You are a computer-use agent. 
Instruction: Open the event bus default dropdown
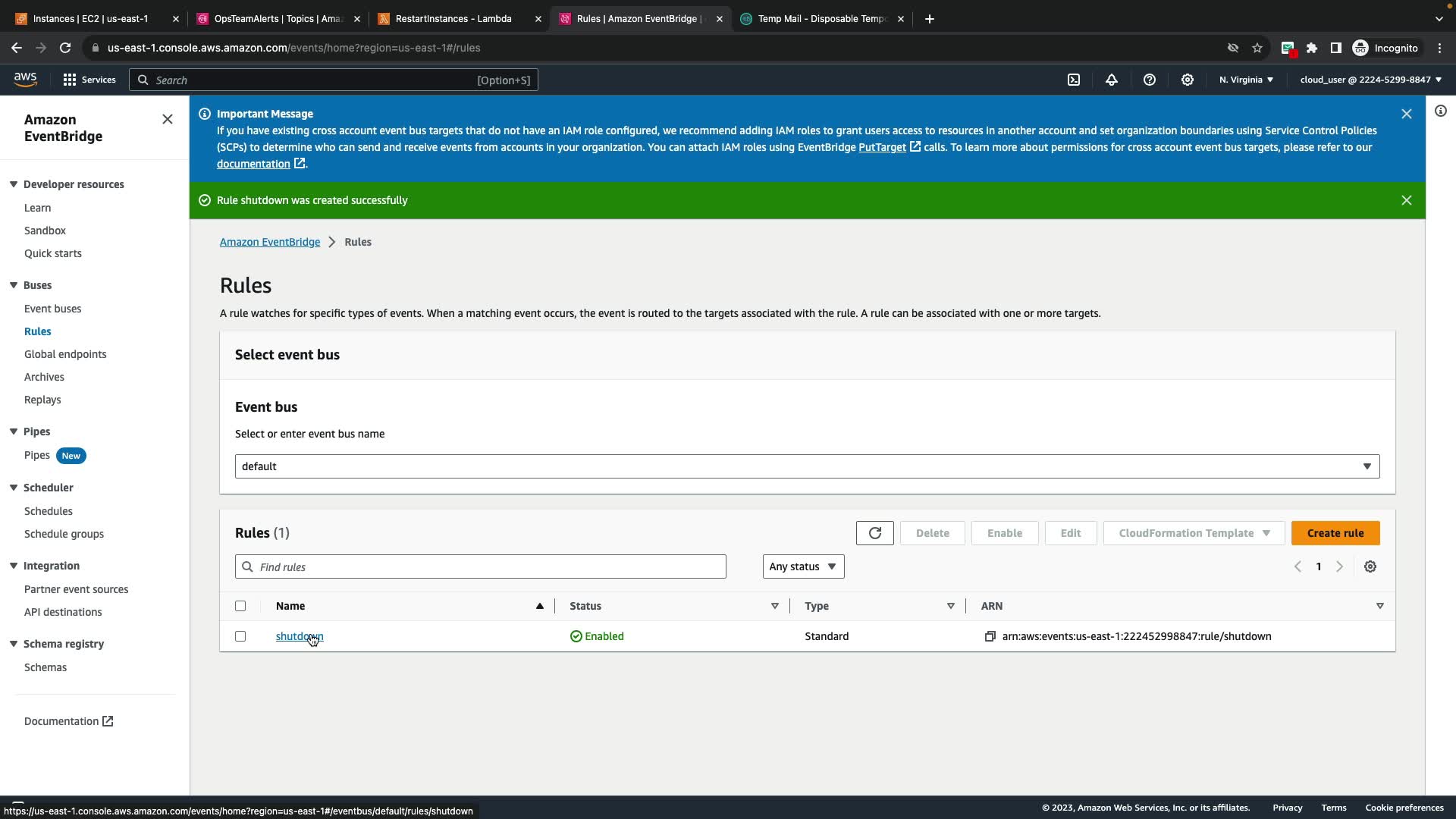(807, 466)
